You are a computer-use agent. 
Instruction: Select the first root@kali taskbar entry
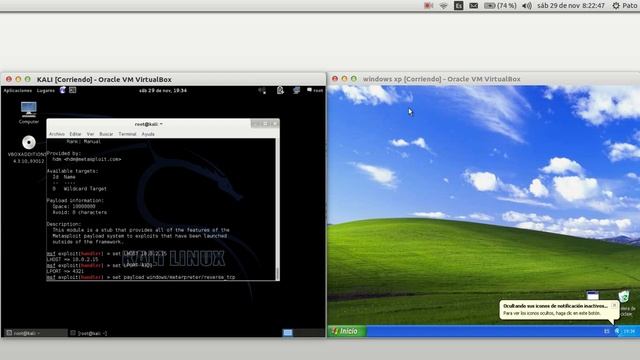(36, 333)
